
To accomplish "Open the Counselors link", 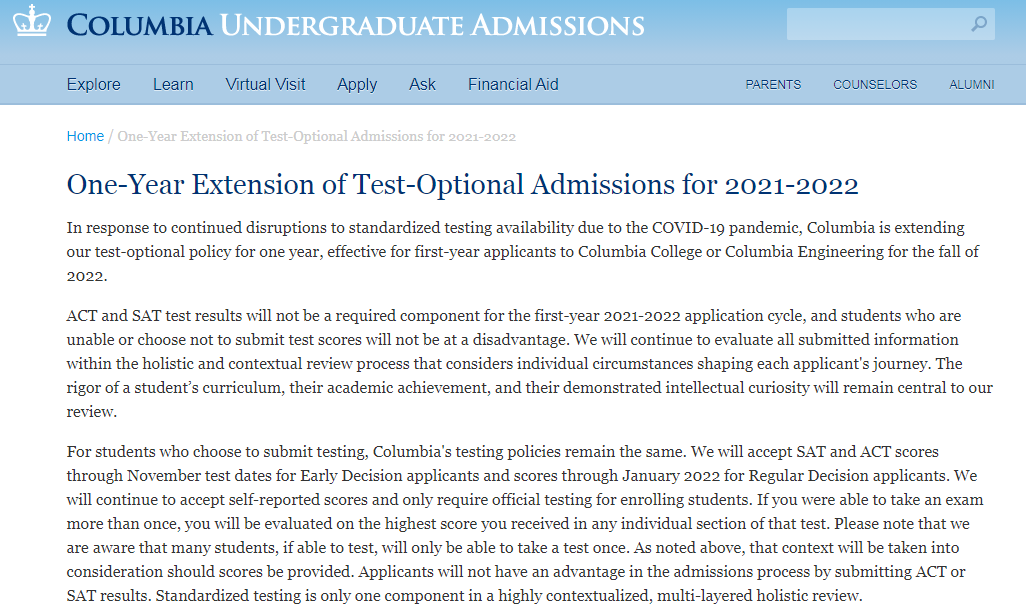I will [875, 85].
